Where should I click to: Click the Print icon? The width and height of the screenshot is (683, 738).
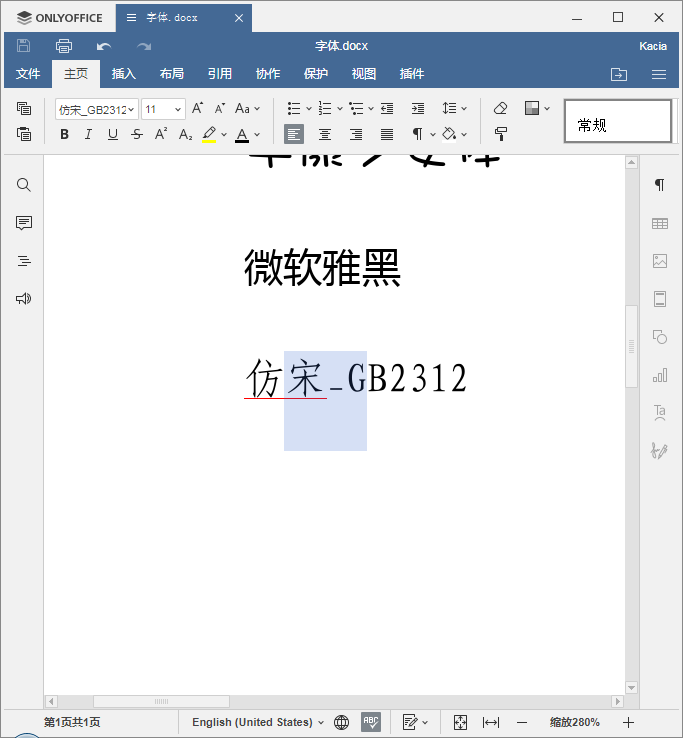(x=64, y=46)
